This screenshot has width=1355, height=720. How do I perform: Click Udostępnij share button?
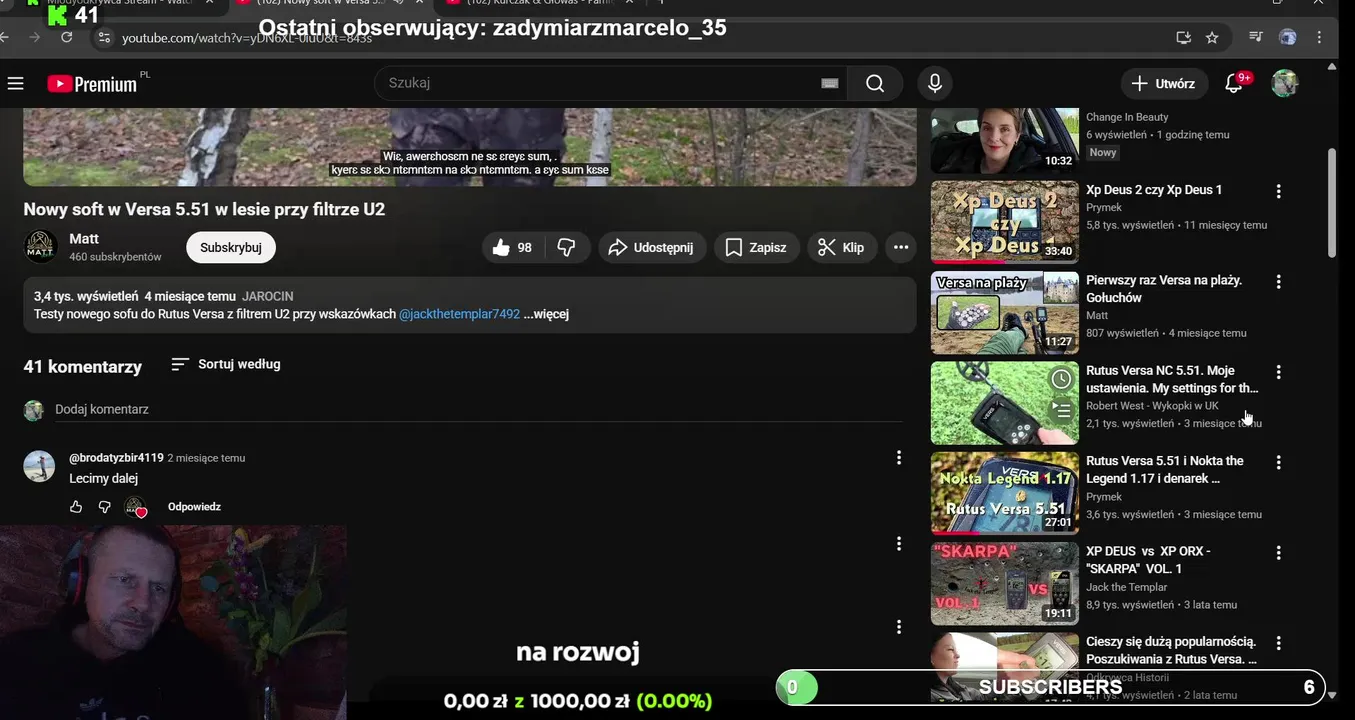[x=652, y=247]
